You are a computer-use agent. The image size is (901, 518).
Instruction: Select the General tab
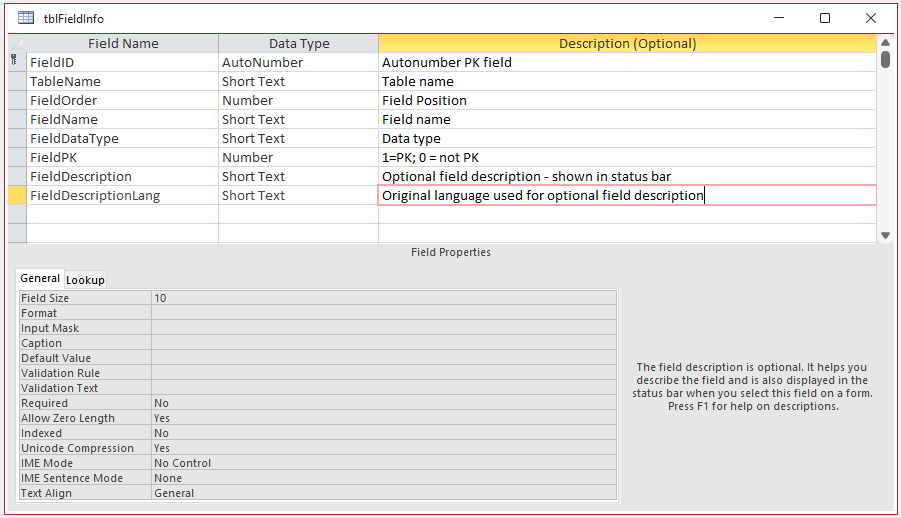40,278
